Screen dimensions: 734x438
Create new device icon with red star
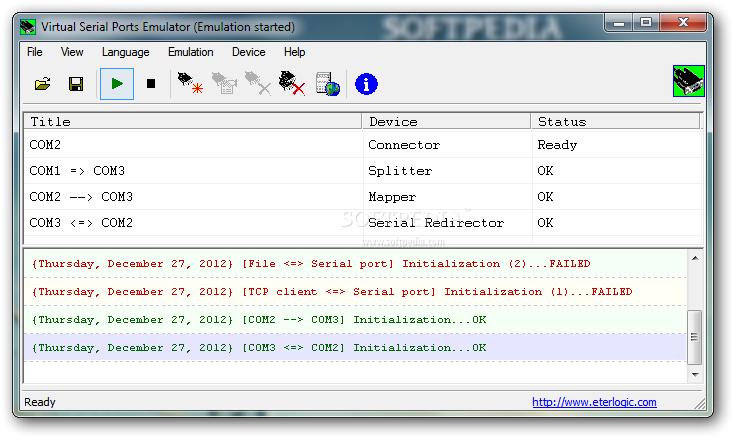point(190,83)
